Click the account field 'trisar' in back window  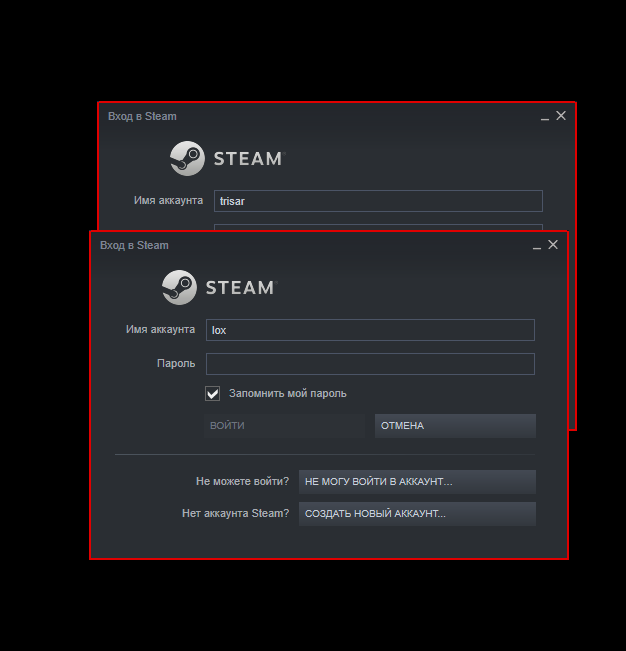[x=378, y=201]
